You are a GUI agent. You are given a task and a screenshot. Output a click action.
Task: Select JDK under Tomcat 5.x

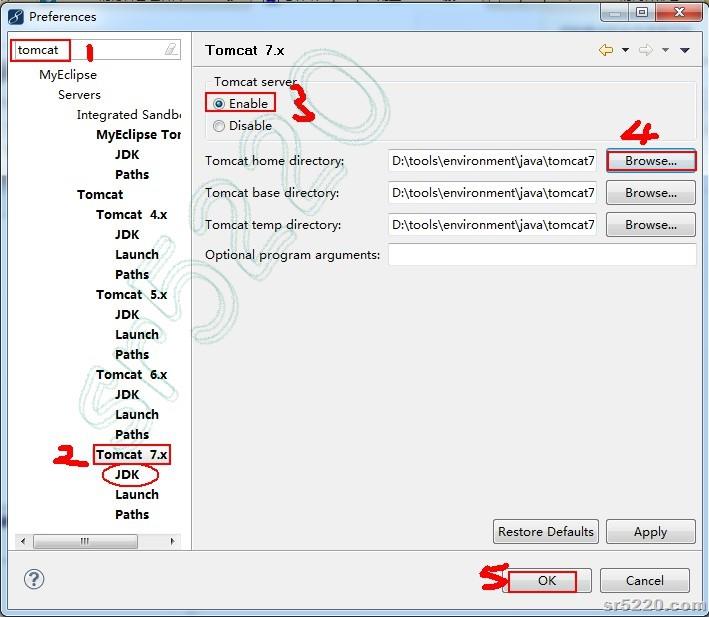click(x=127, y=315)
